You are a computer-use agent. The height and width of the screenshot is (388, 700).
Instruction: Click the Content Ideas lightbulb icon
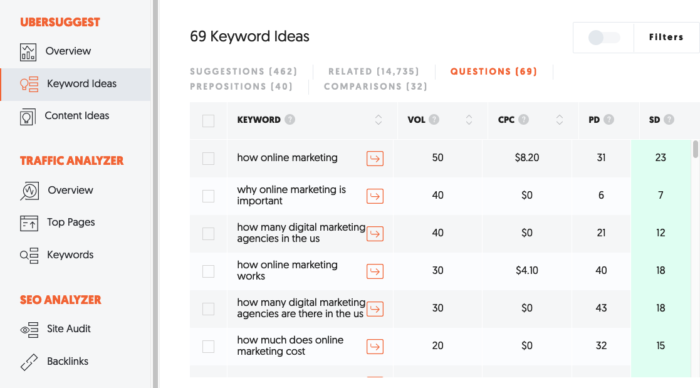[28, 117]
